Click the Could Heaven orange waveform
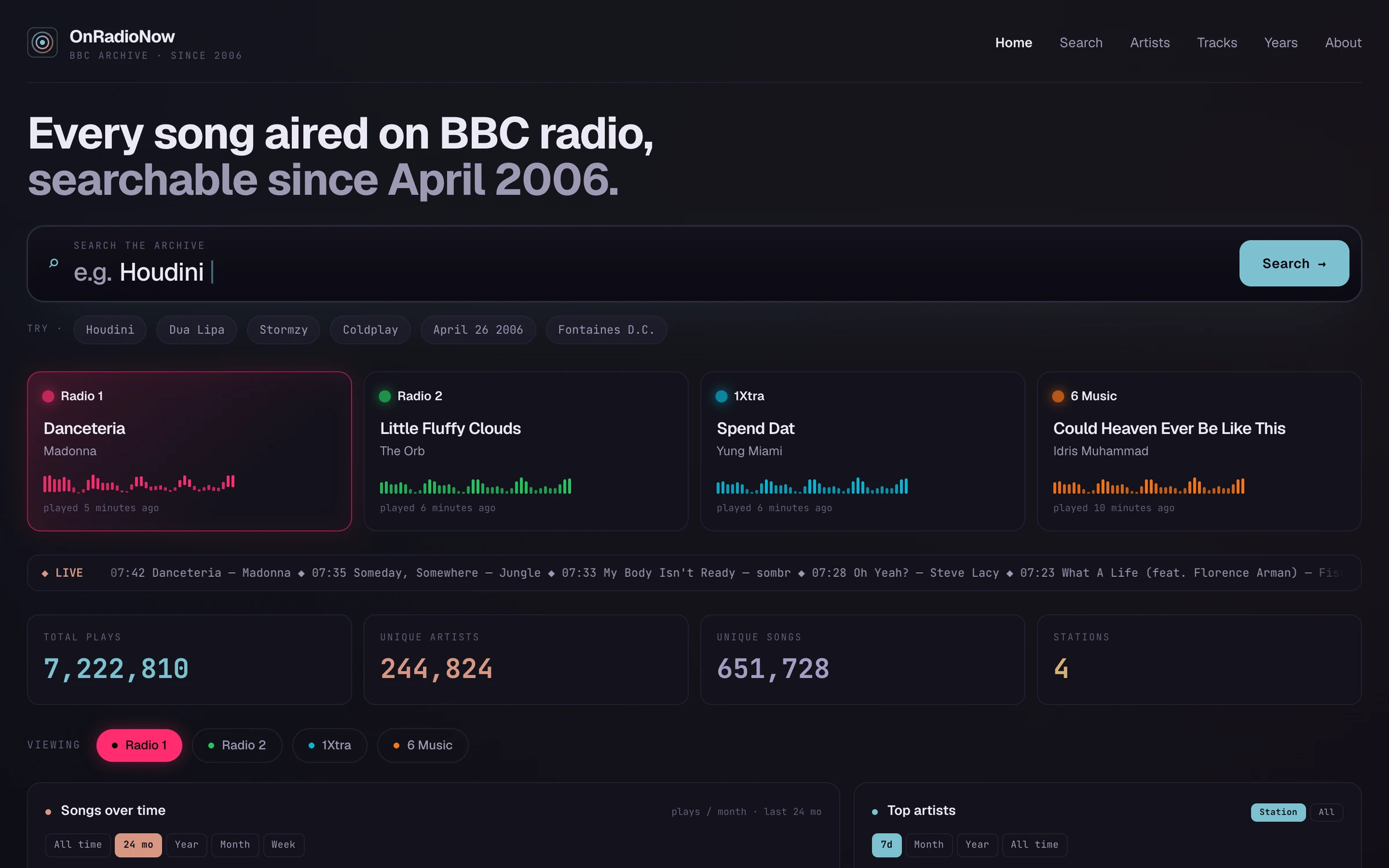This screenshot has height=868, width=1389. pos(1149,486)
